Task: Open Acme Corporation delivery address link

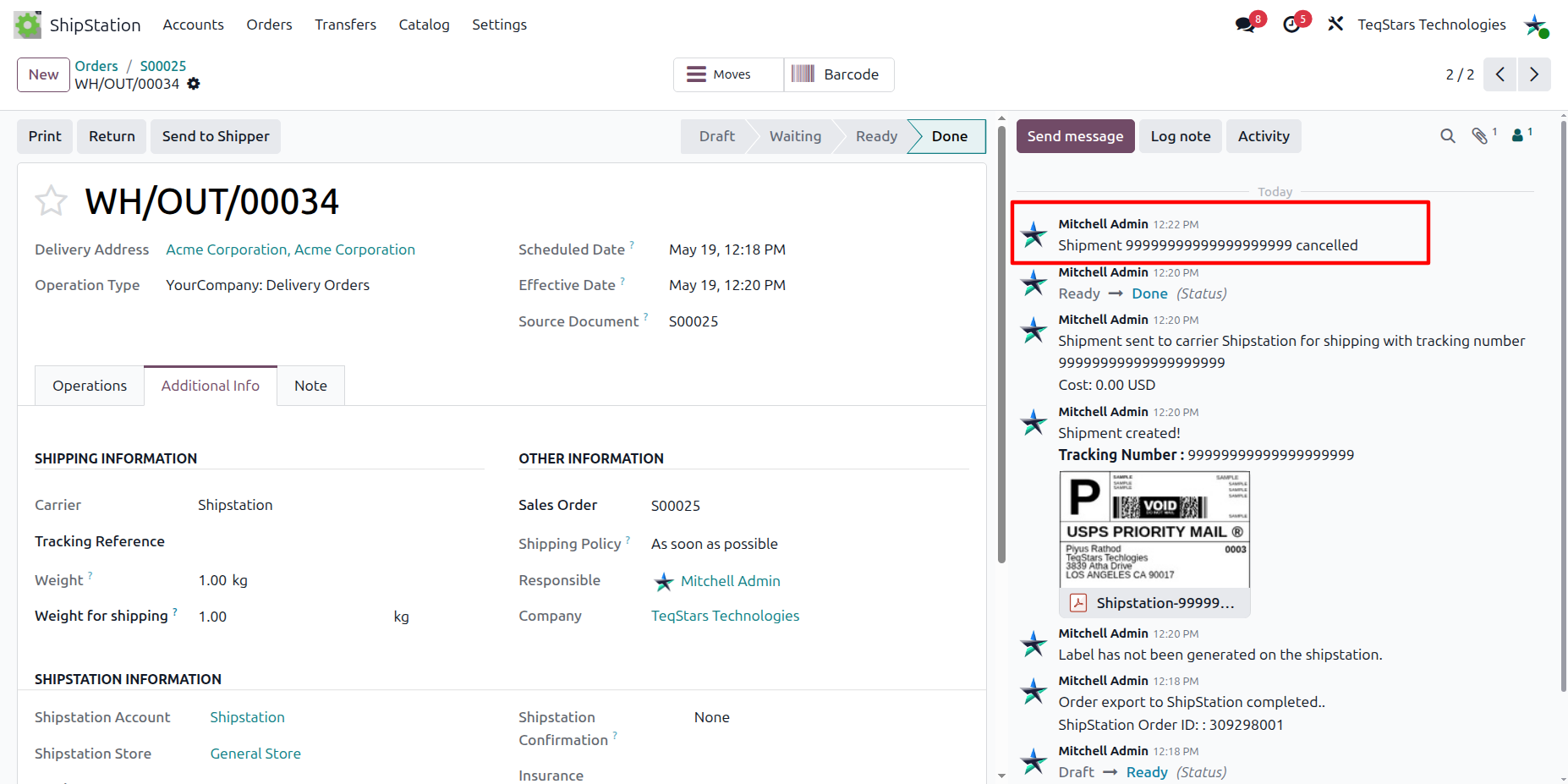Action: coord(290,249)
